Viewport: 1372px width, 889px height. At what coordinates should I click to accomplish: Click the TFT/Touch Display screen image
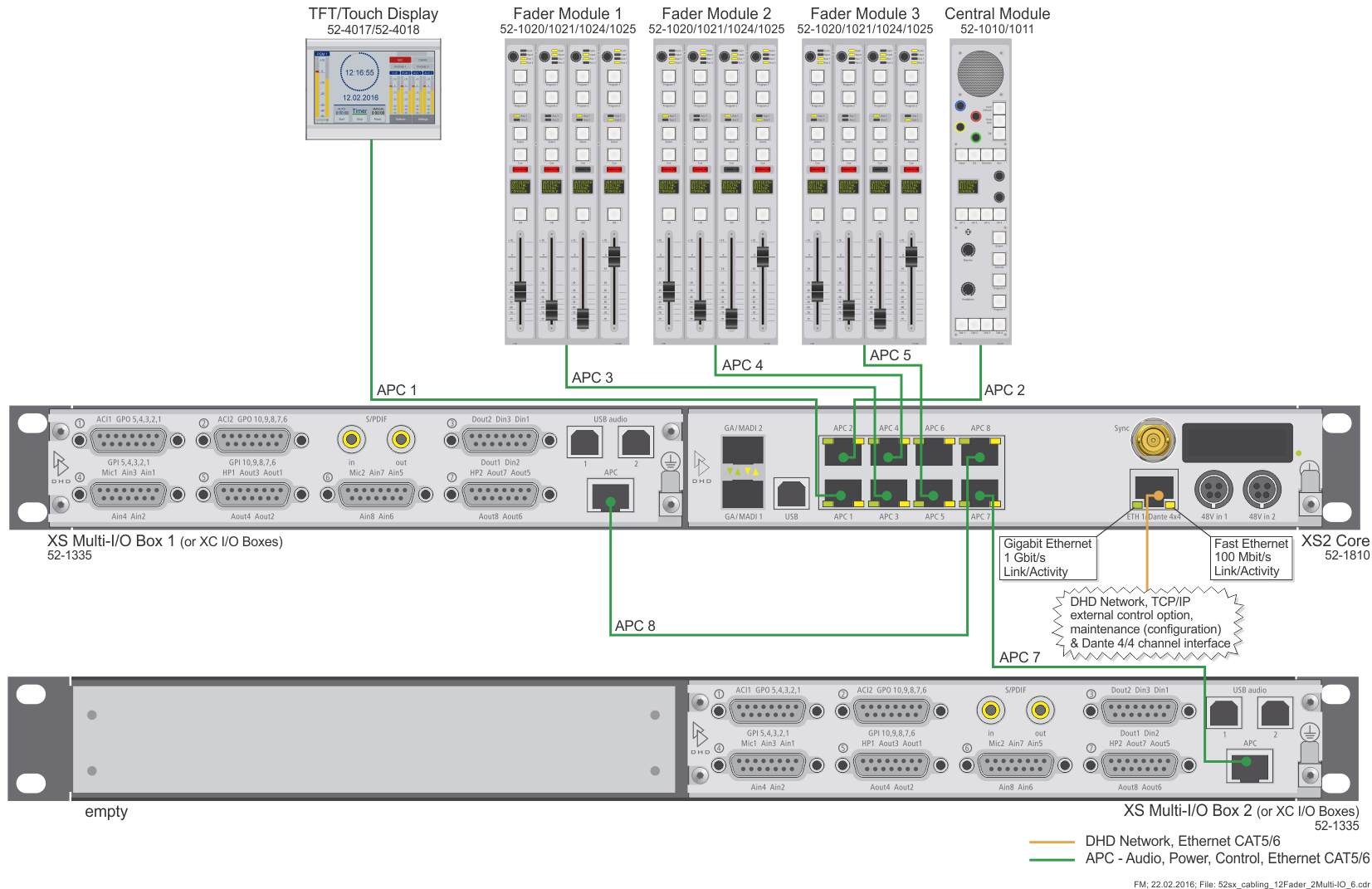tap(373, 89)
